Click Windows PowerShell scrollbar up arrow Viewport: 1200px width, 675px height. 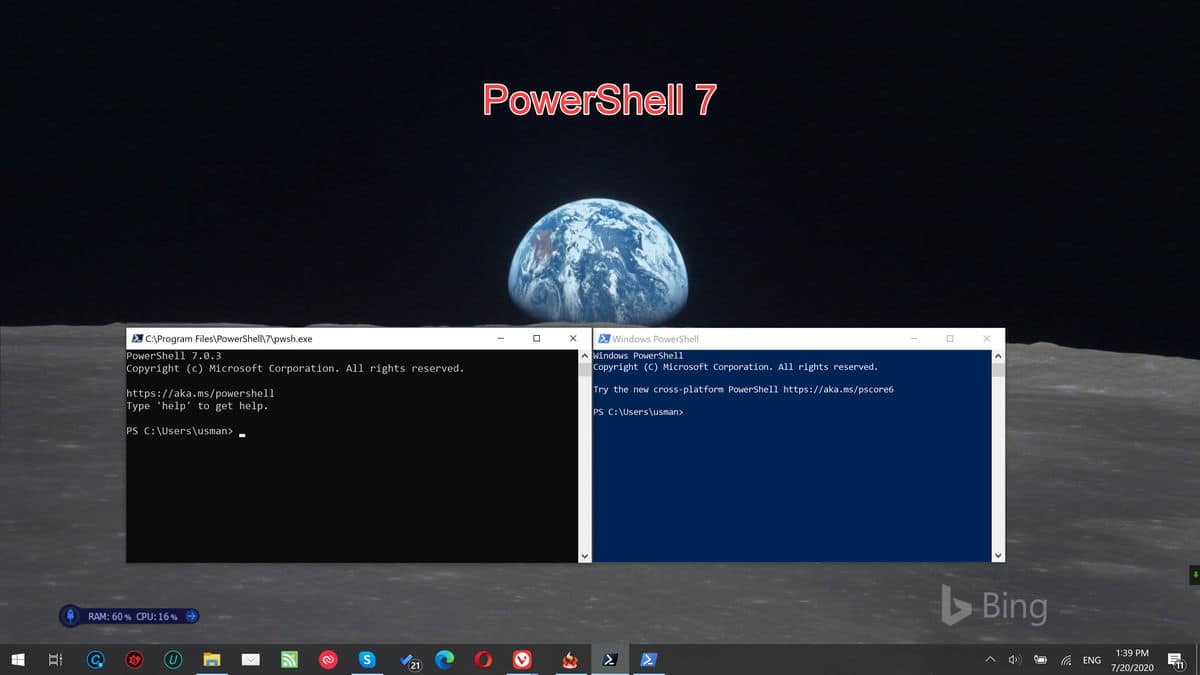tap(998, 356)
